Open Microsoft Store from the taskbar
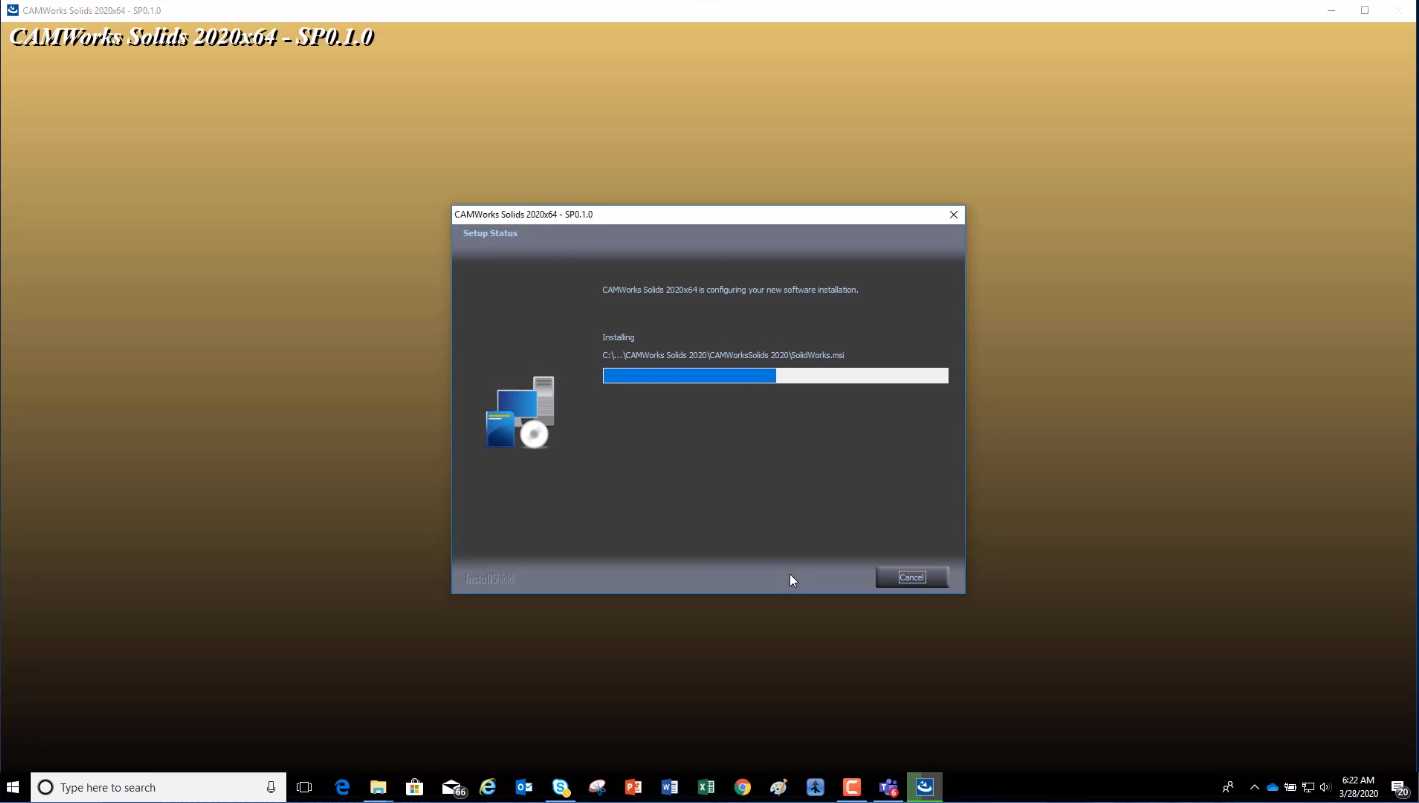Image resolution: width=1419 pixels, height=803 pixels. point(414,787)
